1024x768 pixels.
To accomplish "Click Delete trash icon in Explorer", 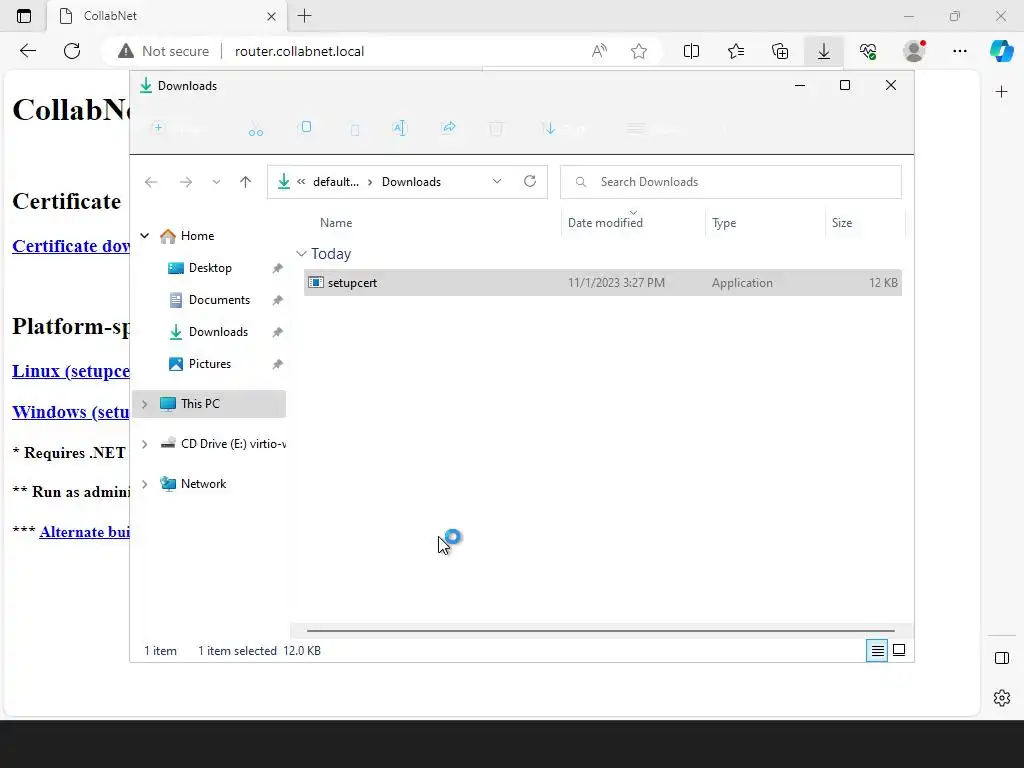I will tap(496, 128).
